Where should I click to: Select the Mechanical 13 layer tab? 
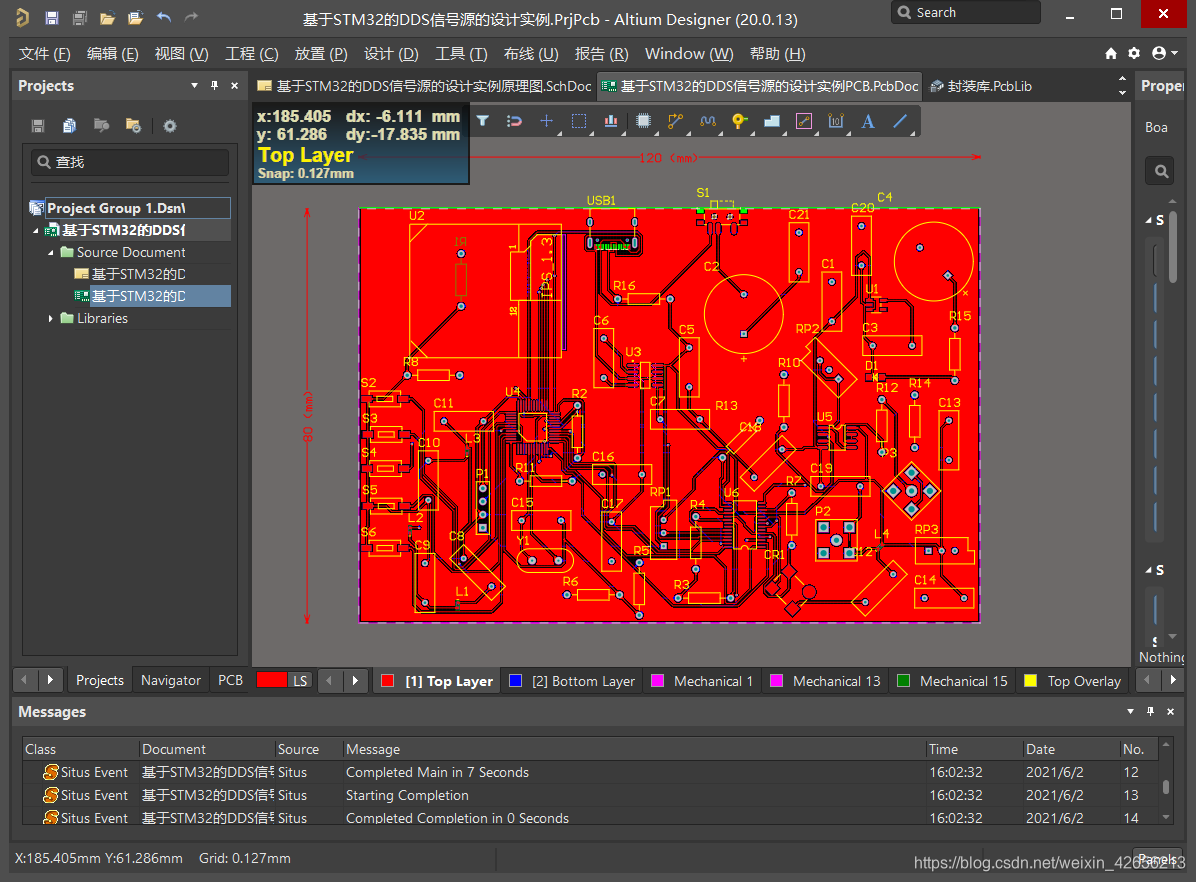[x=825, y=681]
